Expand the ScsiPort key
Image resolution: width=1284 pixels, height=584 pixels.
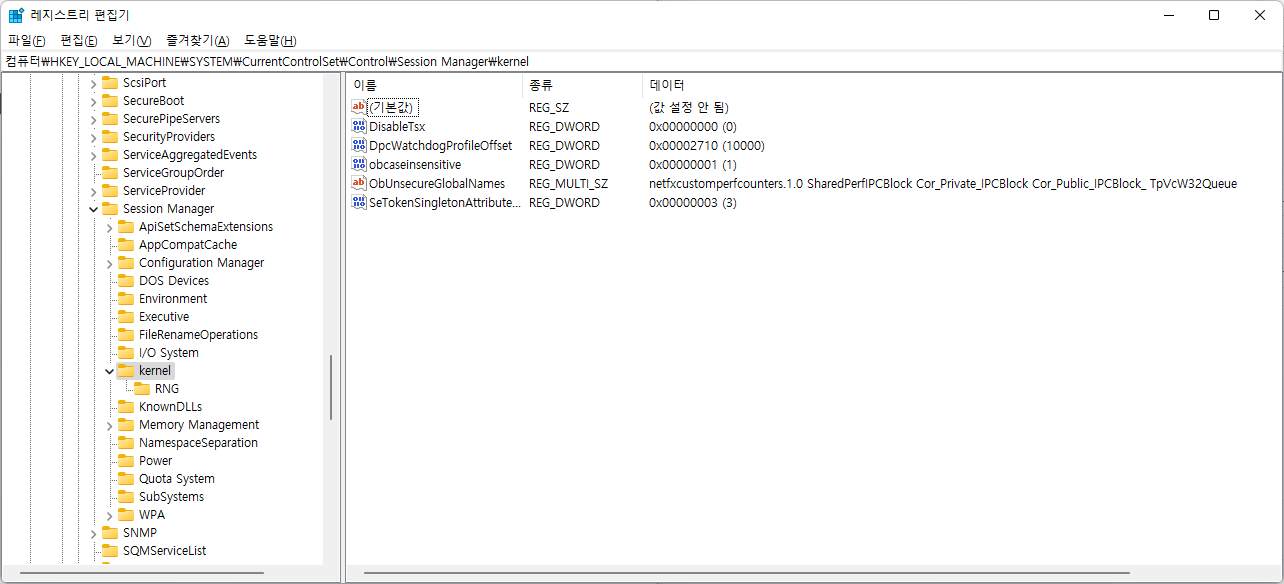pyautogui.click(x=93, y=83)
